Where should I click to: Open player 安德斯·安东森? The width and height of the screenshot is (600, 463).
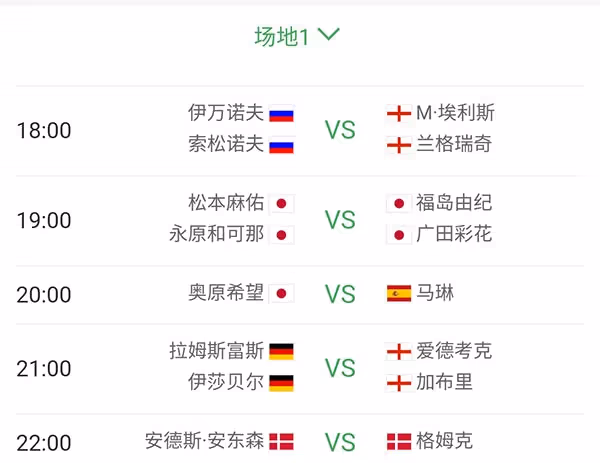[204, 441]
